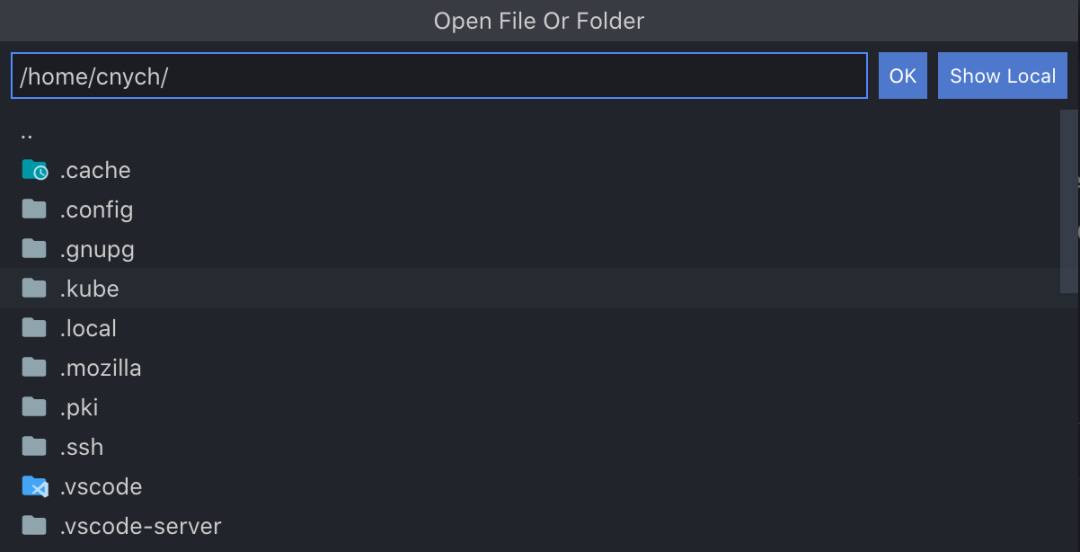Confirm the path with OK button

[902, 76]
